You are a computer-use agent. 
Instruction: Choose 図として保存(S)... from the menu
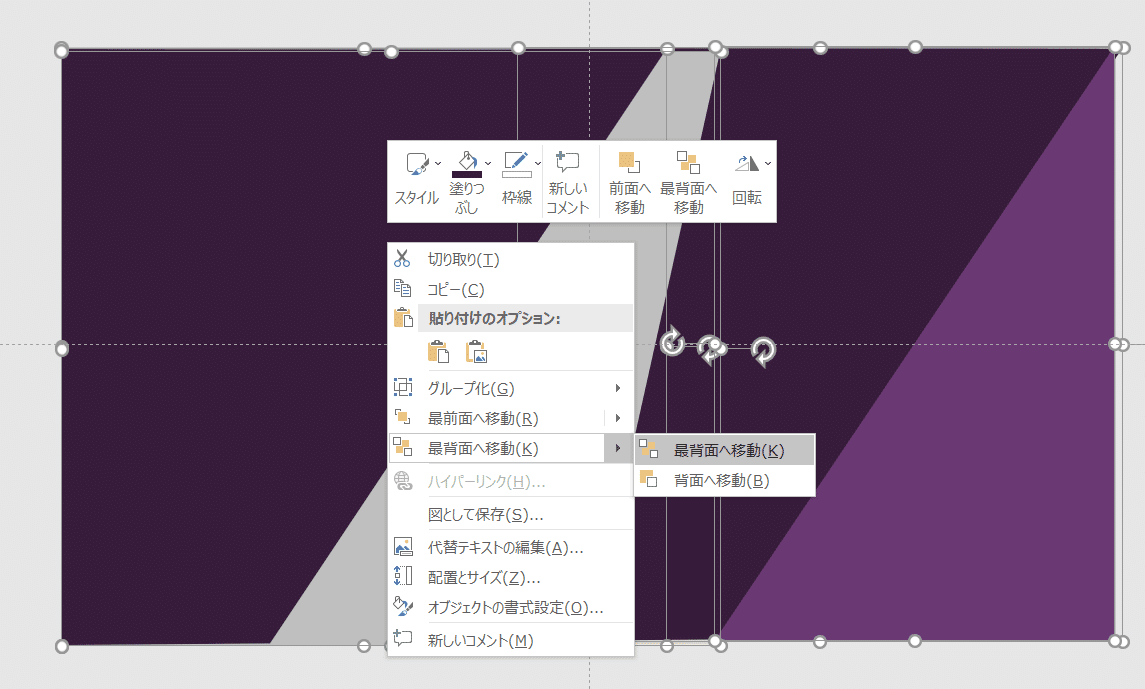[x=510, y=515]
